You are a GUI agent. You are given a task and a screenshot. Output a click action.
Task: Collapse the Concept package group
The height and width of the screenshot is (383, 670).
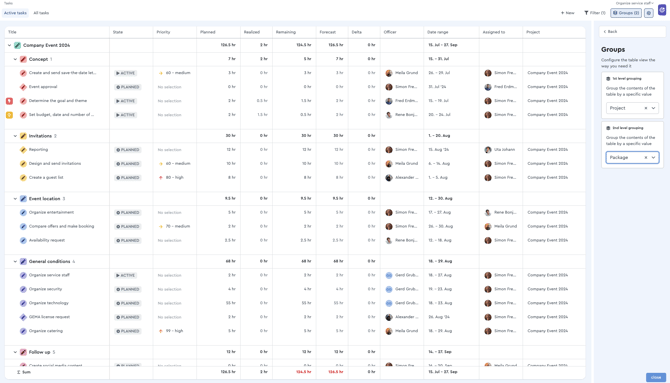click(15, 59)
